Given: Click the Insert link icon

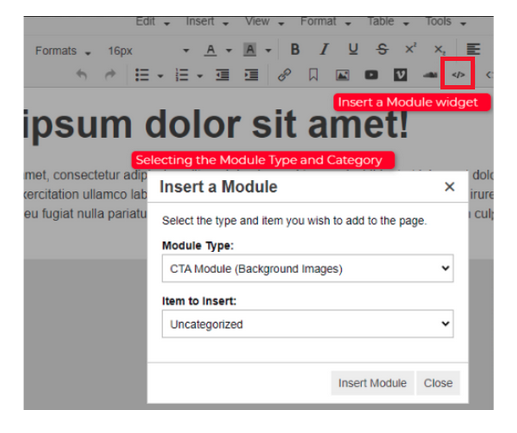Looking at the screenshot, I should click(x=284, y=75).
